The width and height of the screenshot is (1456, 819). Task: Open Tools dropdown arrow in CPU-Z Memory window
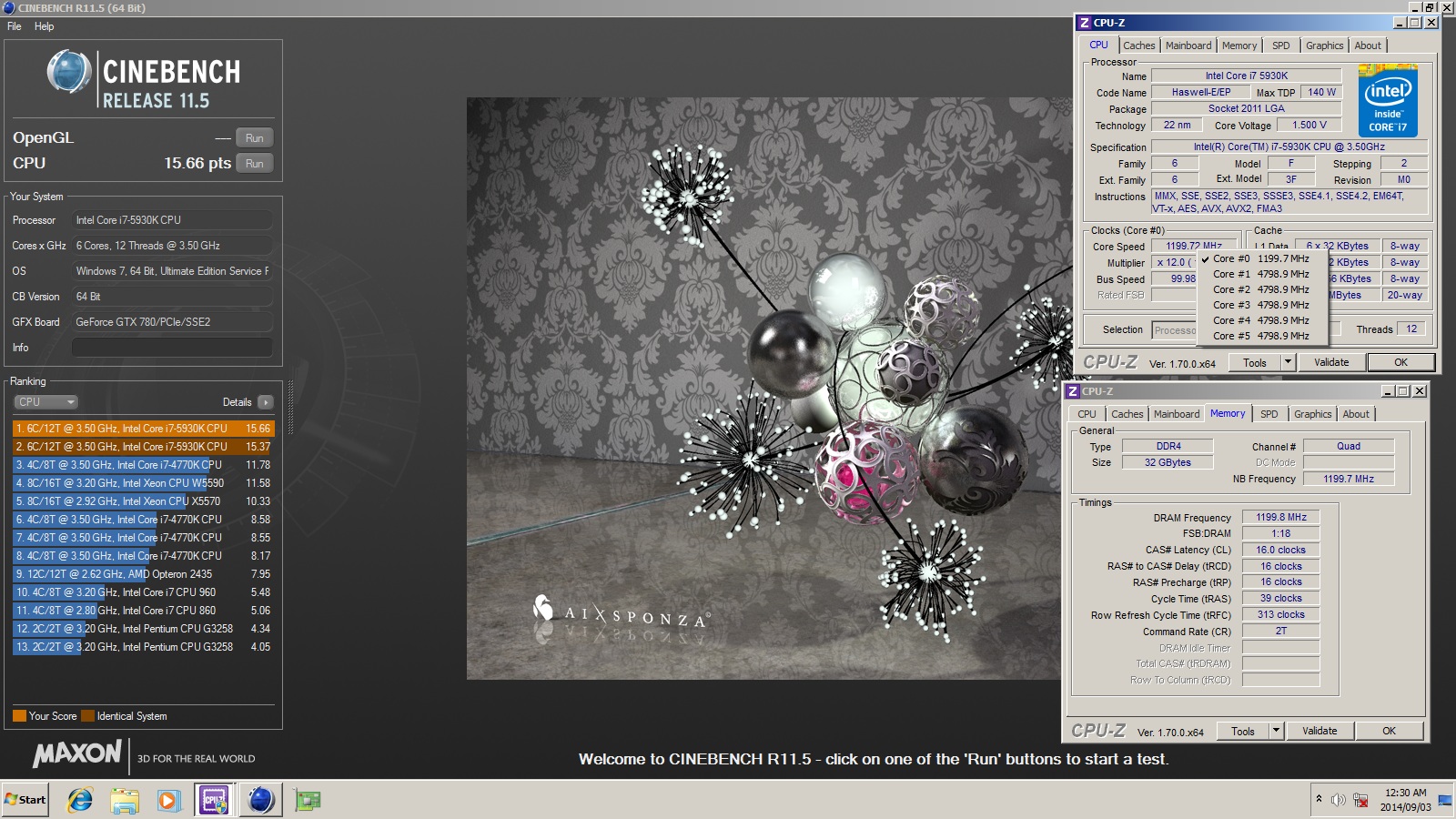click(1276, 731)
